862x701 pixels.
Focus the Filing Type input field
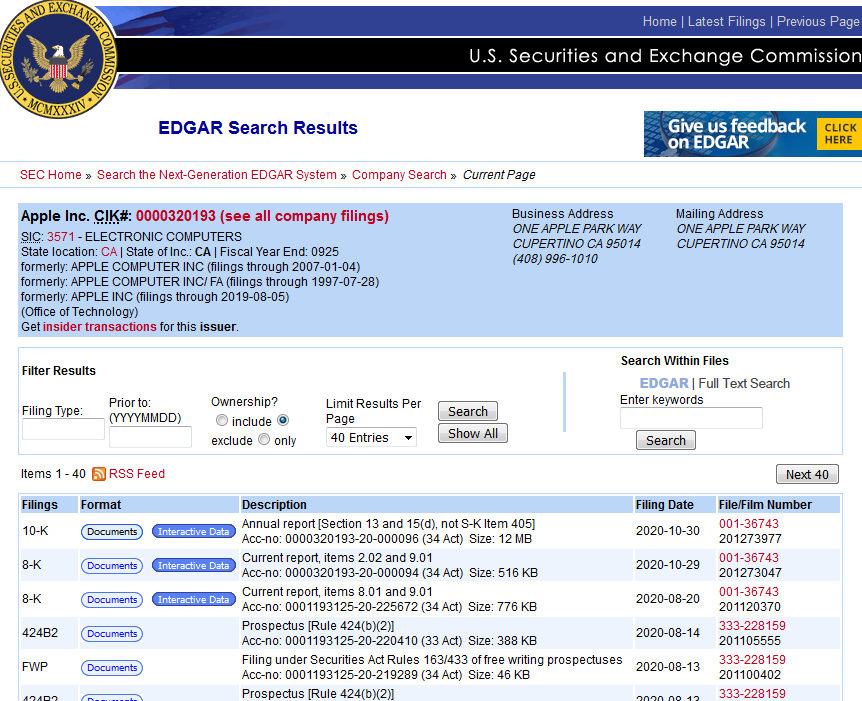tap(63, 429)
